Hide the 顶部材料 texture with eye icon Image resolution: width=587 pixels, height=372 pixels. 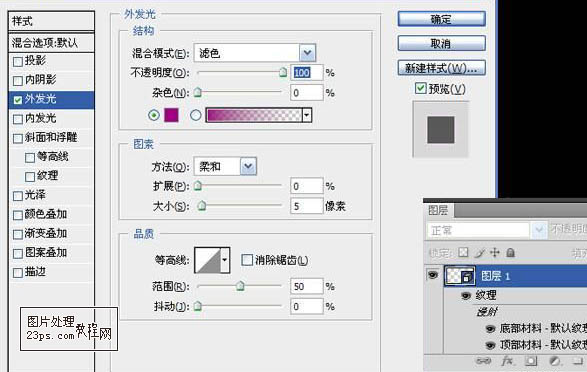pos(490,345)
